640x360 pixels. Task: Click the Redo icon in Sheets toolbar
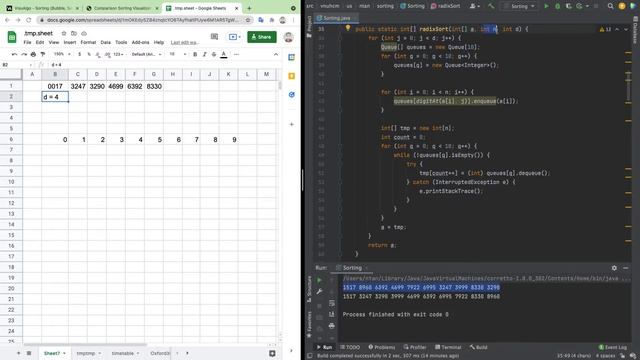(24, 54)
